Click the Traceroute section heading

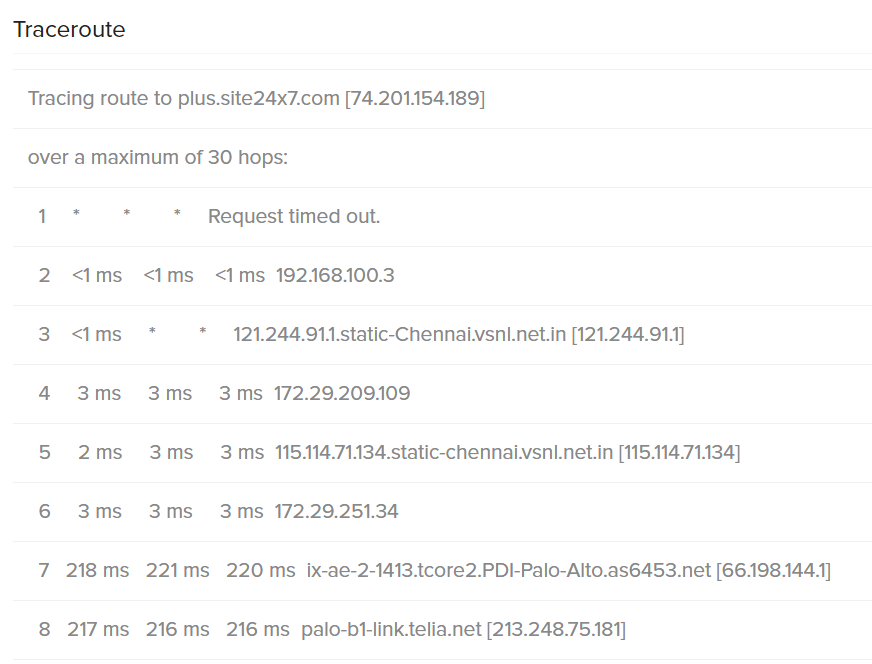pos(69,29)
